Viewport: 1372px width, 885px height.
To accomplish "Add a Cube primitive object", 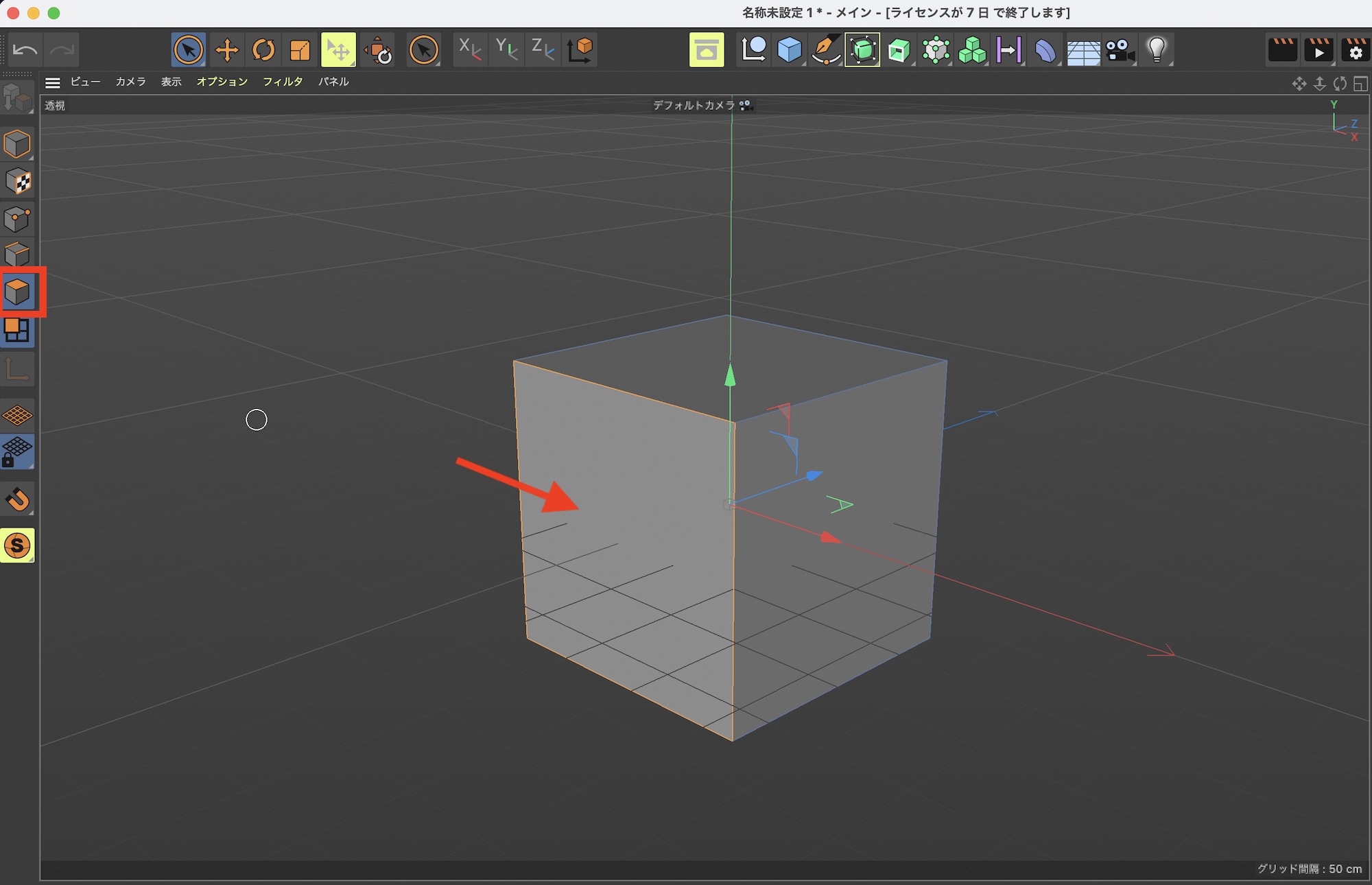I will pyautogui.click(x=790, y=50).
